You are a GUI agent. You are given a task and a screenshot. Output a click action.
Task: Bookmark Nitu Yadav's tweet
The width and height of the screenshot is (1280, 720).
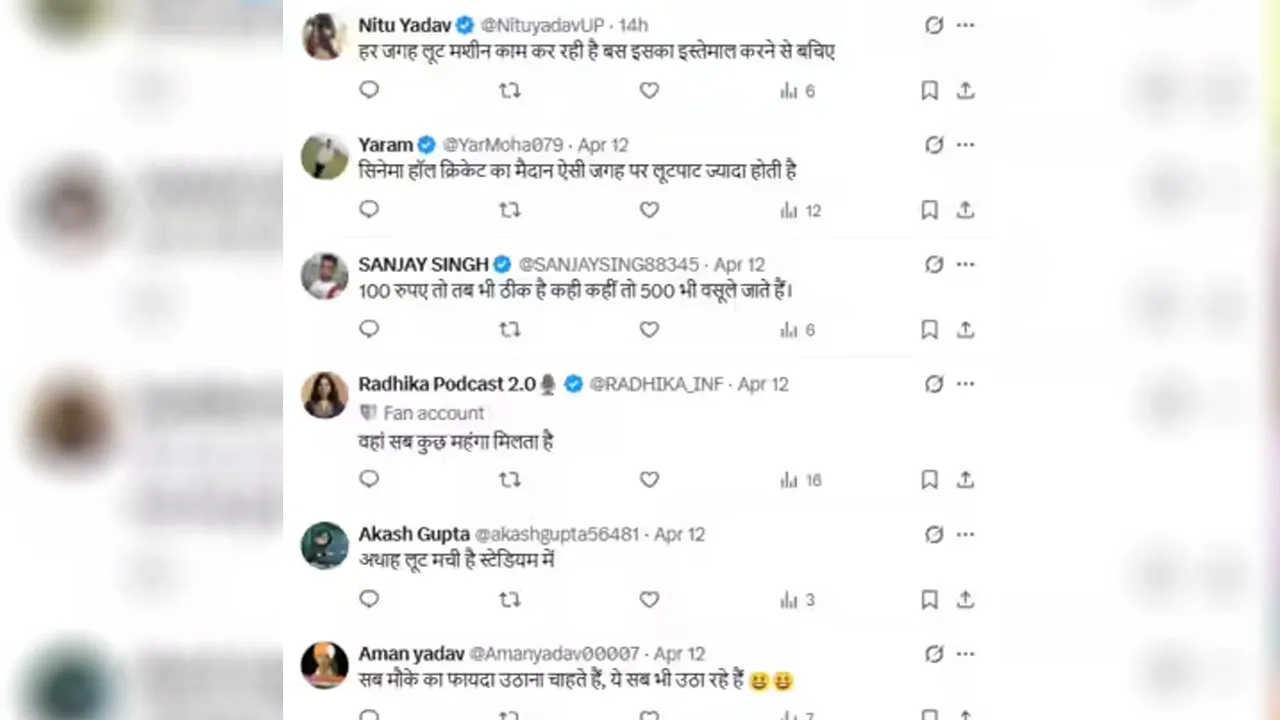click(x=929, y=90)
